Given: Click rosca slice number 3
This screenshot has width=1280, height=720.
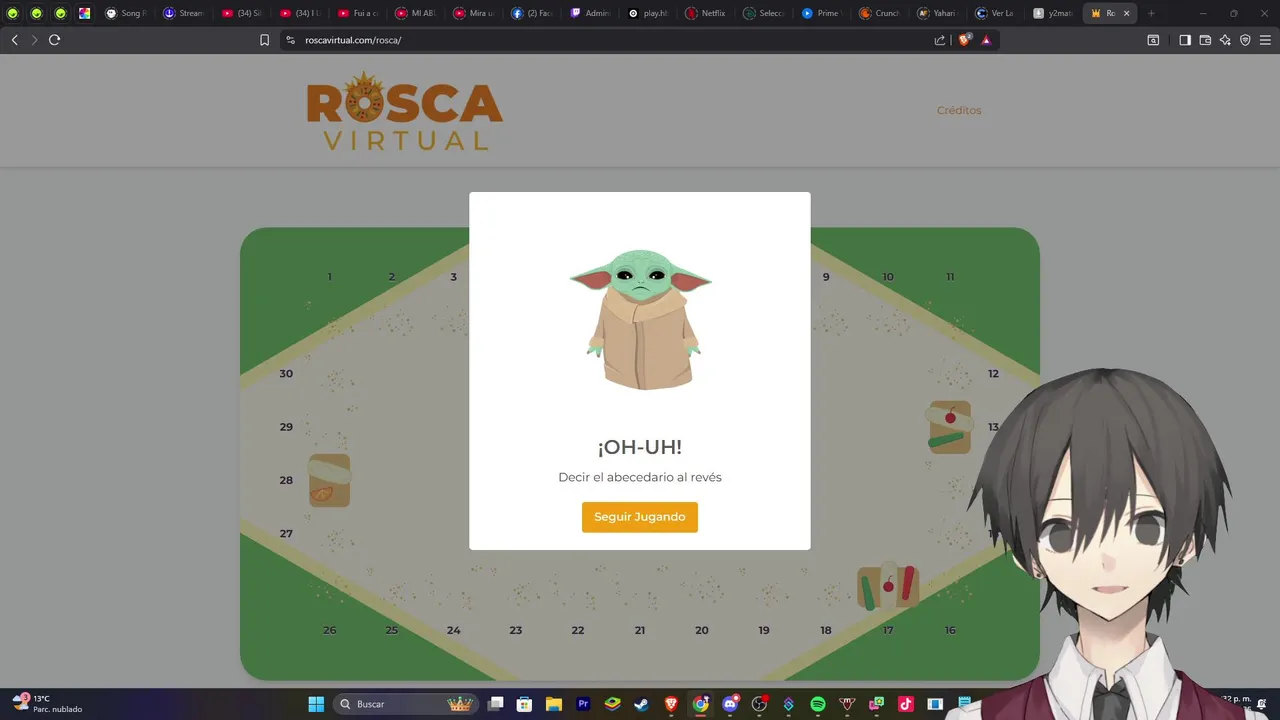Looking at the screenshot, I should pos(453,277).
